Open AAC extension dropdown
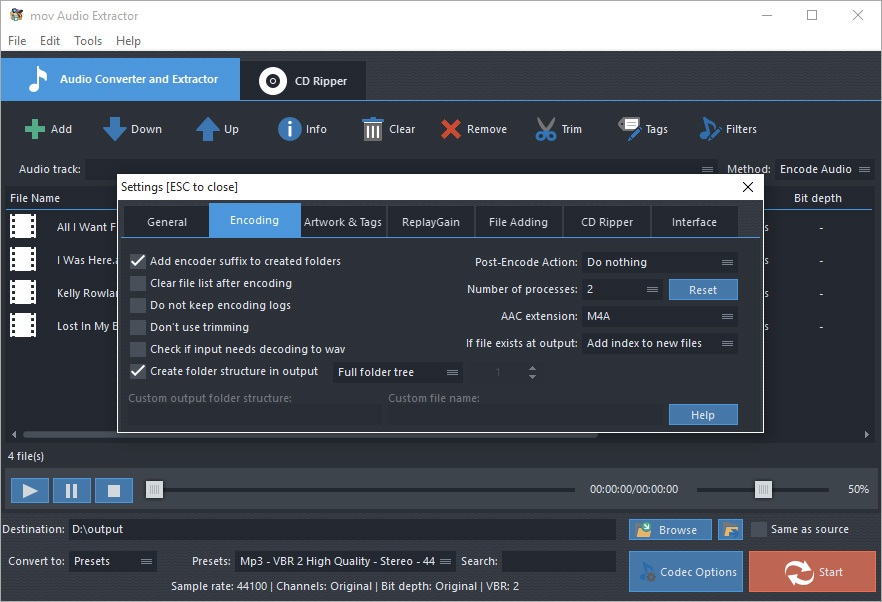 point(659,316)
